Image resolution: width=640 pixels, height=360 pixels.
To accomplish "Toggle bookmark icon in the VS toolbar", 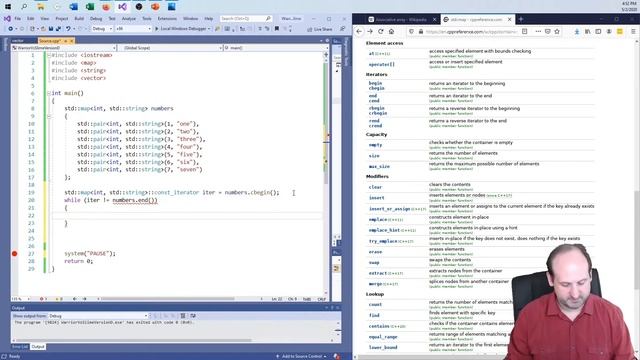I will tap(277, 29).
